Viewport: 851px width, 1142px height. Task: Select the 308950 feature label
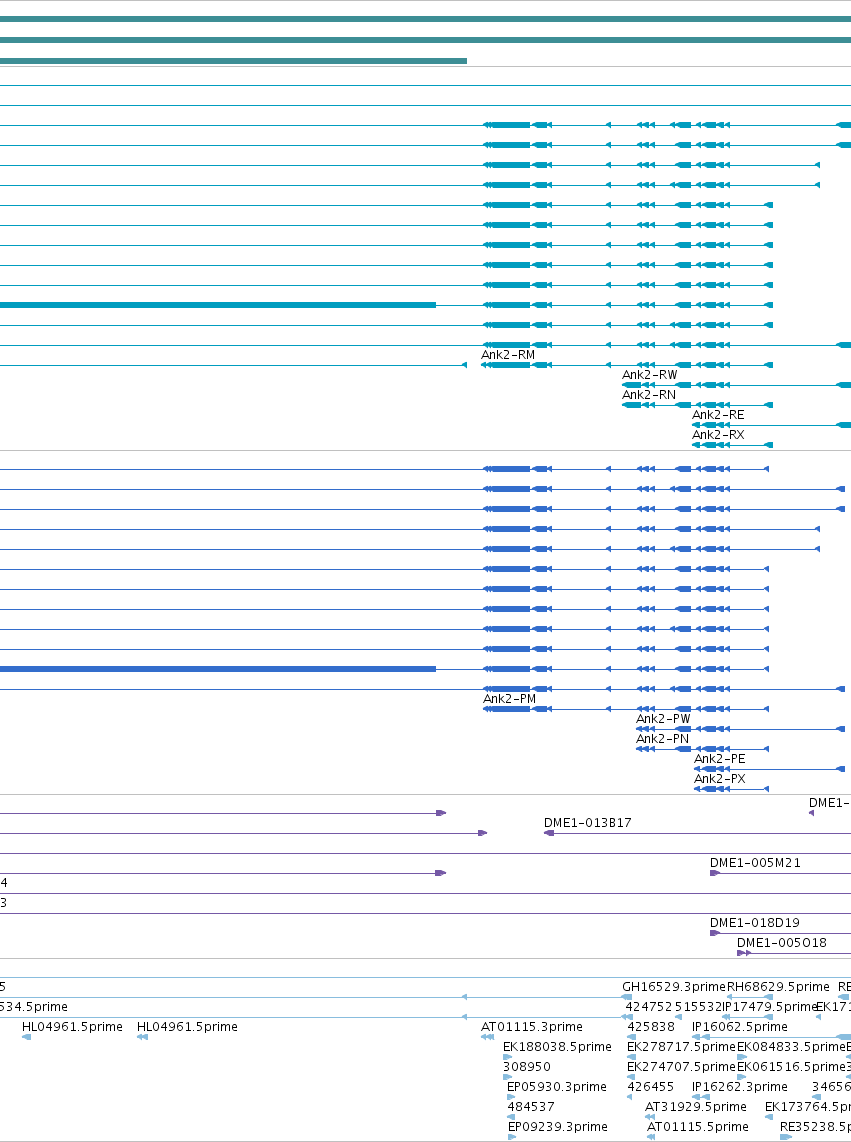[x=527, y=1067]
